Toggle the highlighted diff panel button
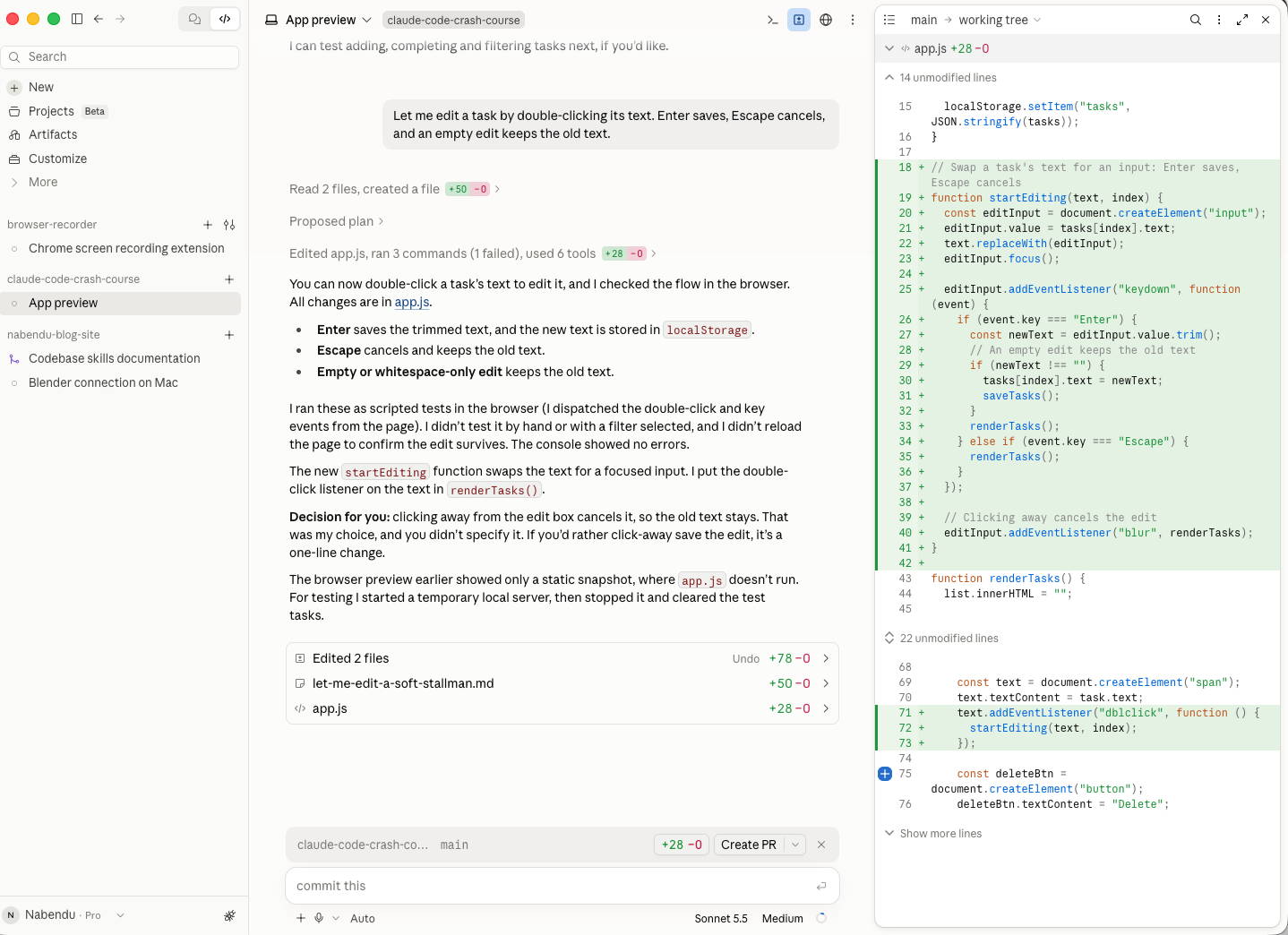Screen dimensions: 1288x935 coord(799,20)
